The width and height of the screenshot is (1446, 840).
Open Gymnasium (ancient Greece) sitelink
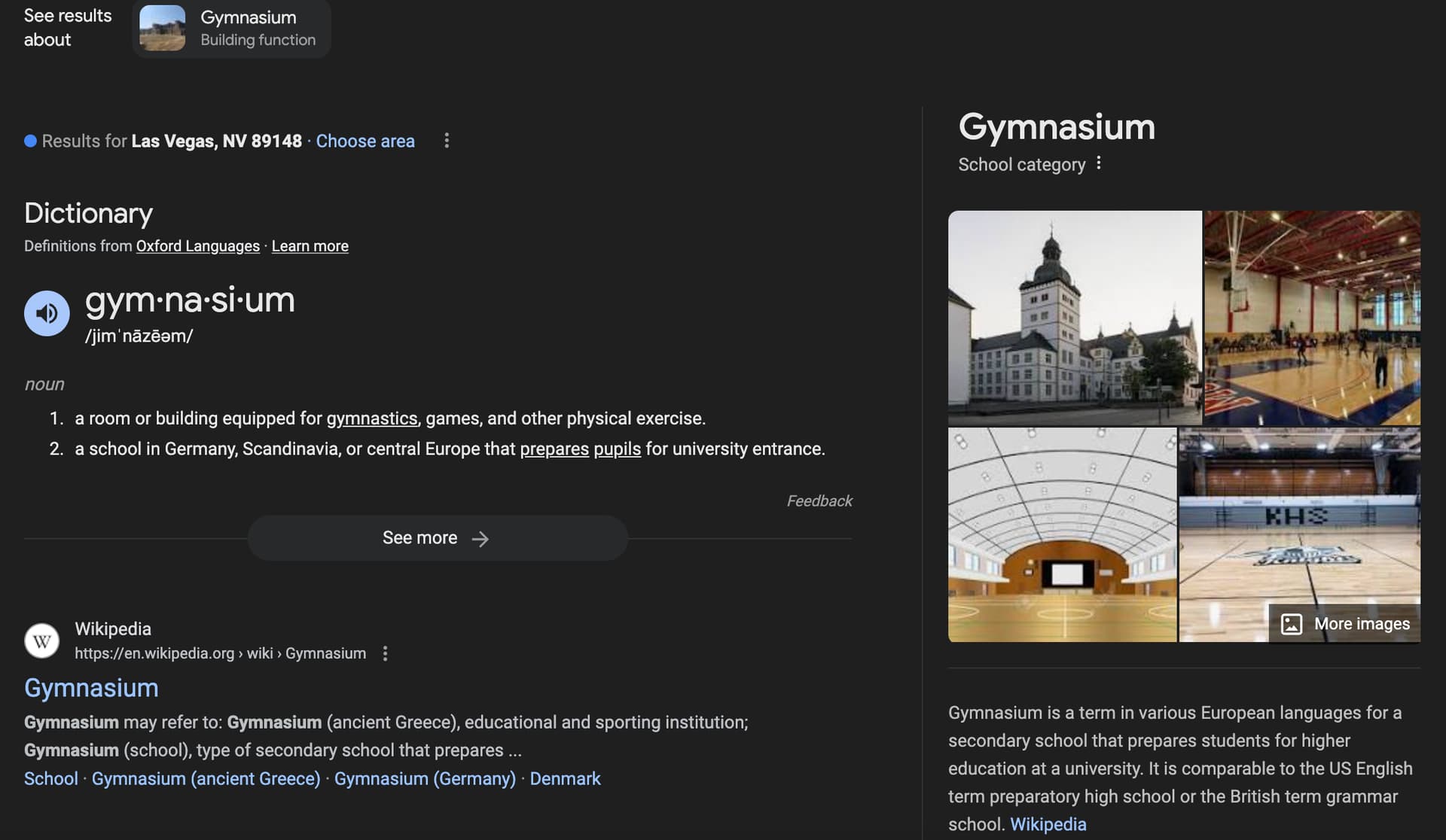click(x=206, y=779)
